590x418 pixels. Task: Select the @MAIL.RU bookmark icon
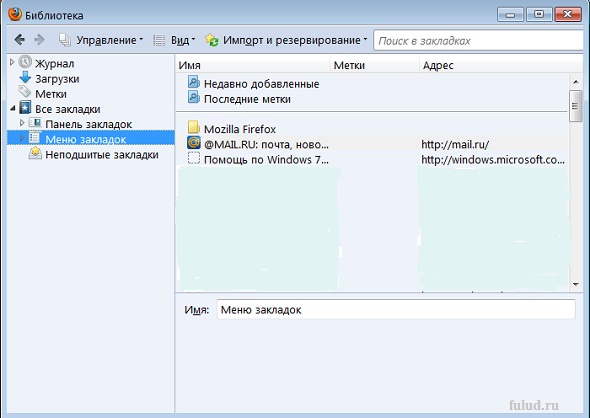pos(194,143)
